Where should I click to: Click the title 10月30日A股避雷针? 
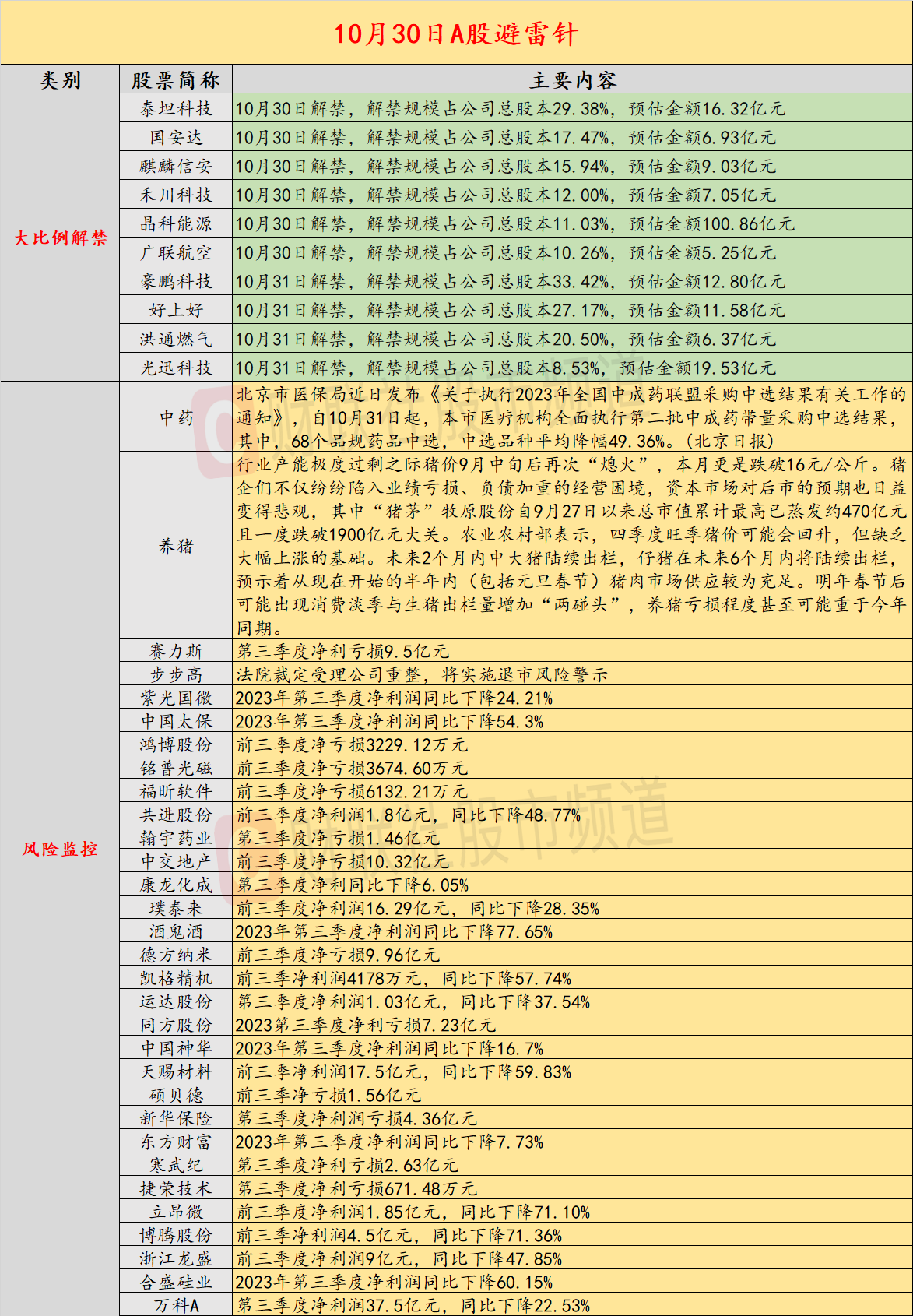[x=456, y=33]
